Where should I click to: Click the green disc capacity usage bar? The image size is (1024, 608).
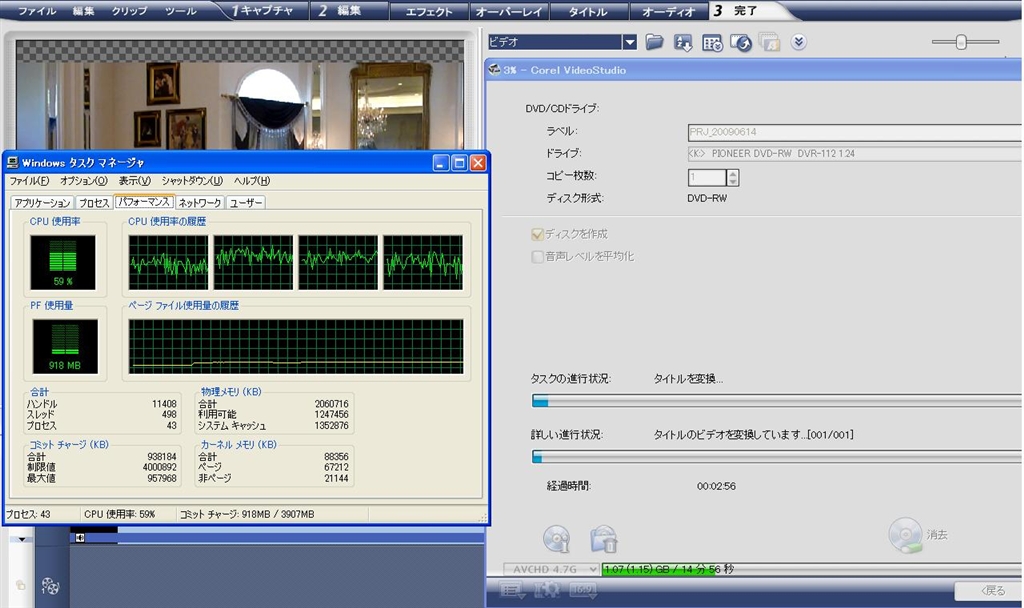coord(659,569)
